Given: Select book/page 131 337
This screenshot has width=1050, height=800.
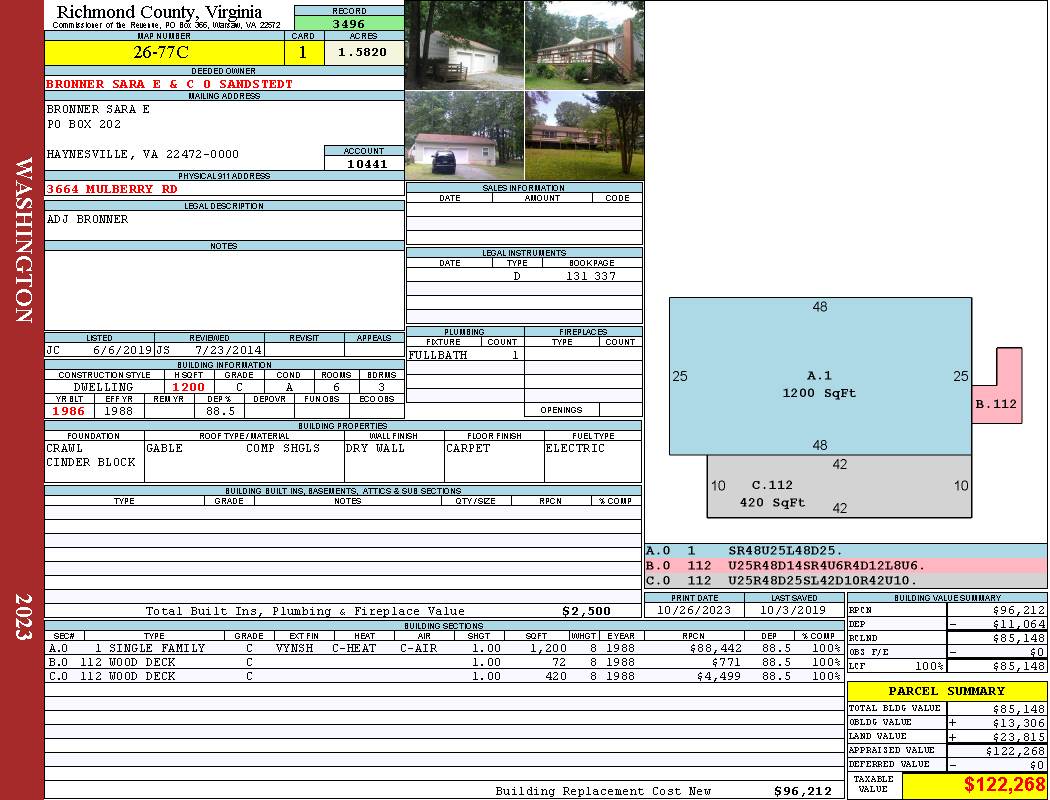Looking at the screenshot, I should [x=591, y=276].
